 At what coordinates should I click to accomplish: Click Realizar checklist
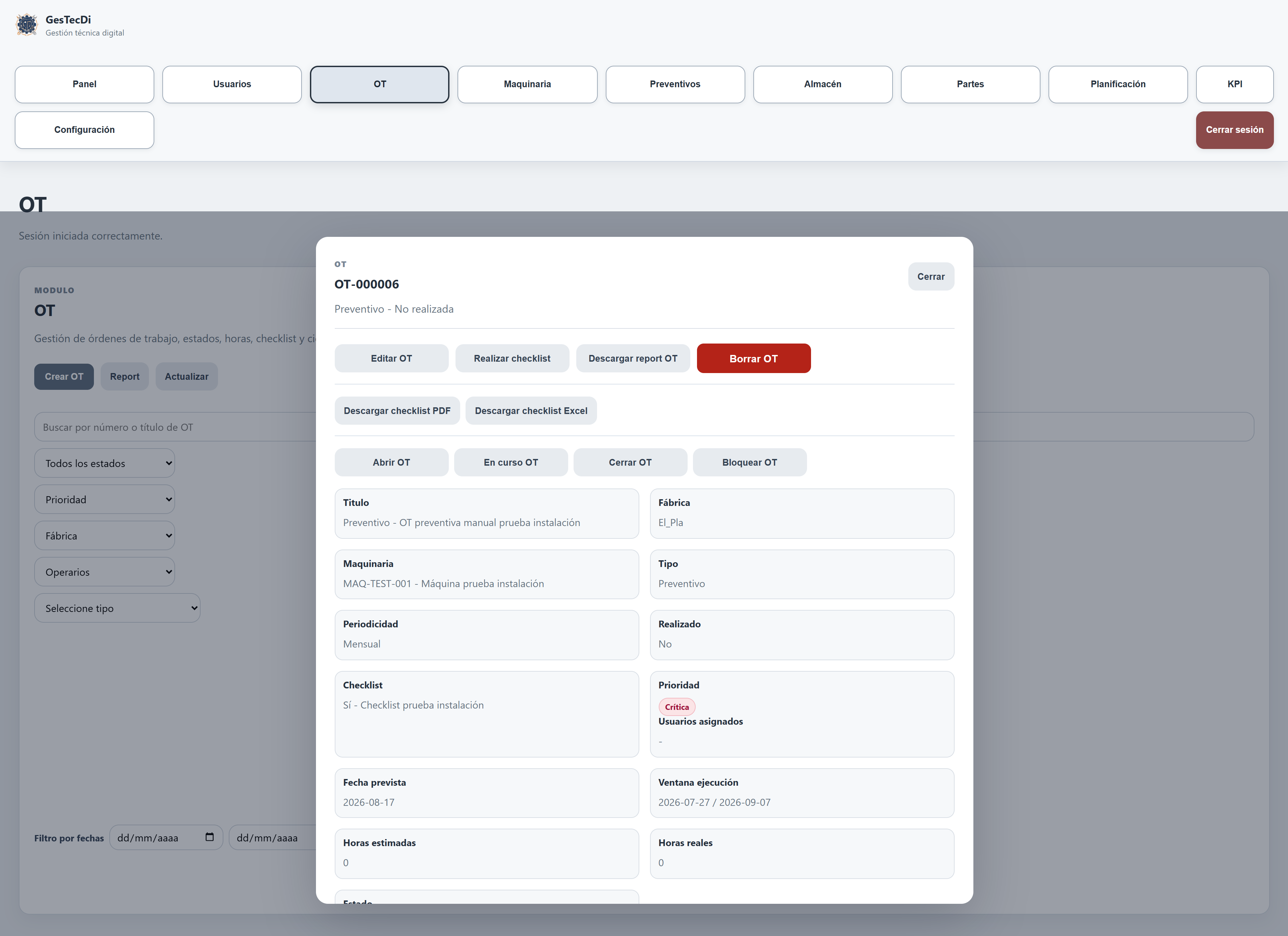pos(512,358)
